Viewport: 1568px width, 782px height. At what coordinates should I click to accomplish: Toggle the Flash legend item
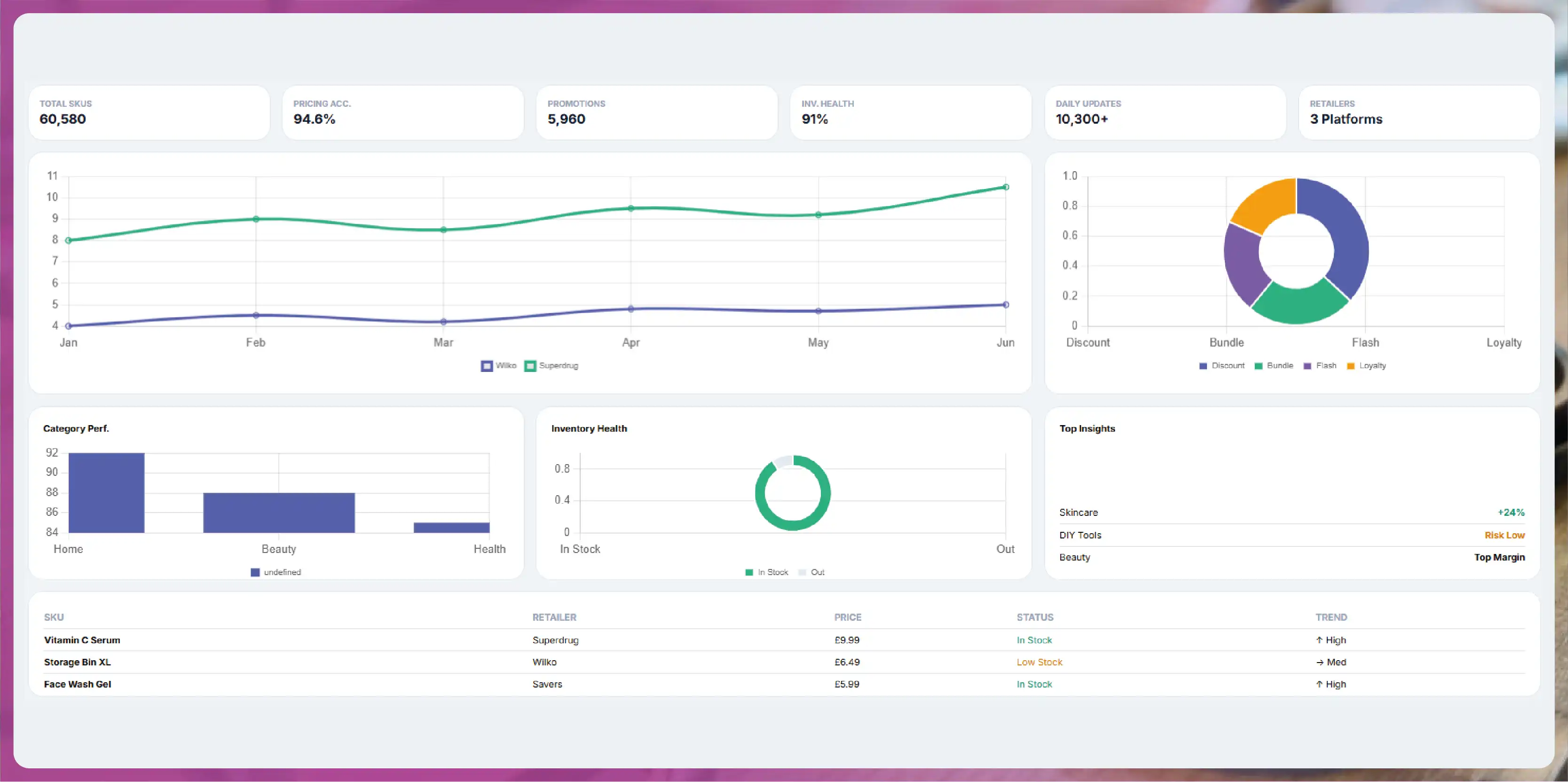click(x=1320, y=366)
